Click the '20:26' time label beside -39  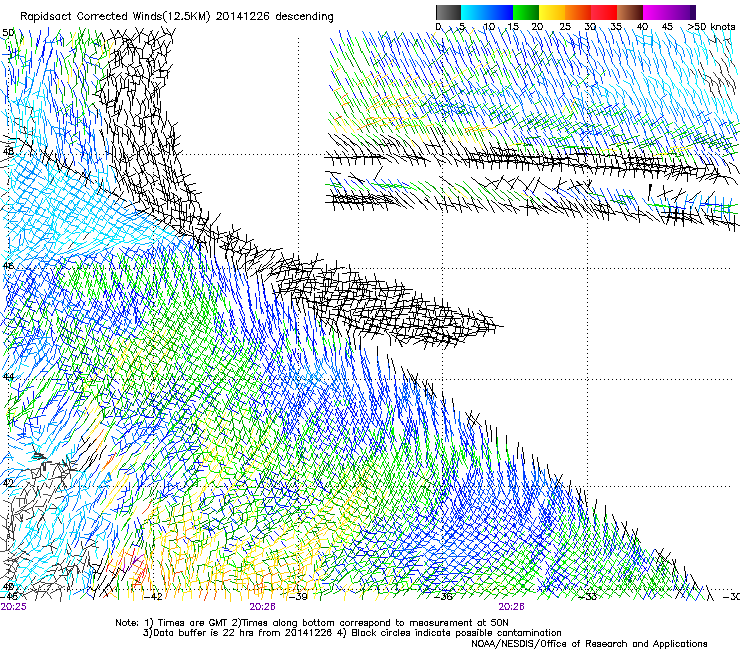point(262,607)
